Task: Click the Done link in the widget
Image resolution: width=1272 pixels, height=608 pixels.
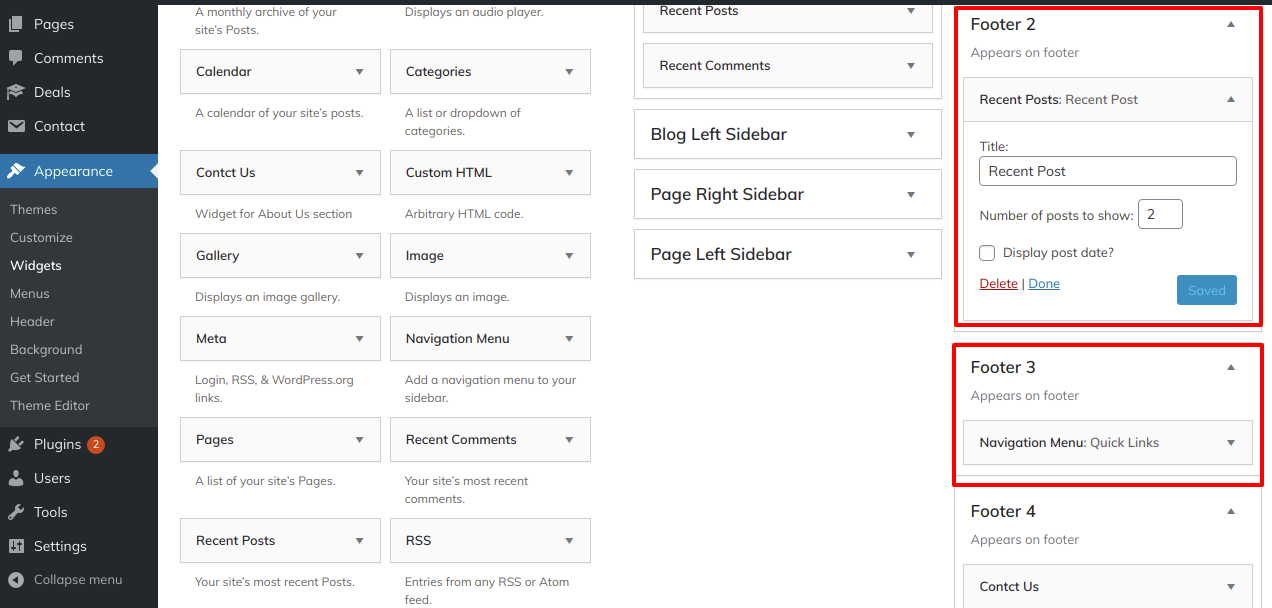Action: (1044, 284)
